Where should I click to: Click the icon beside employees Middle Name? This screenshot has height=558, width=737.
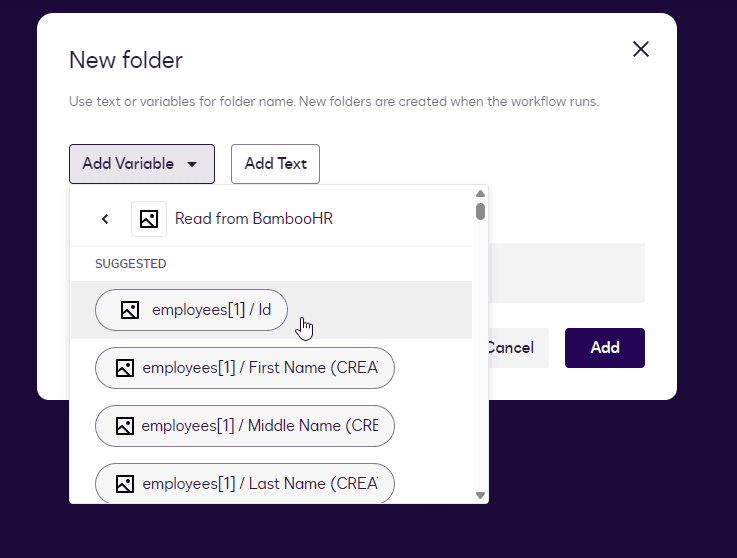(124, 426)
